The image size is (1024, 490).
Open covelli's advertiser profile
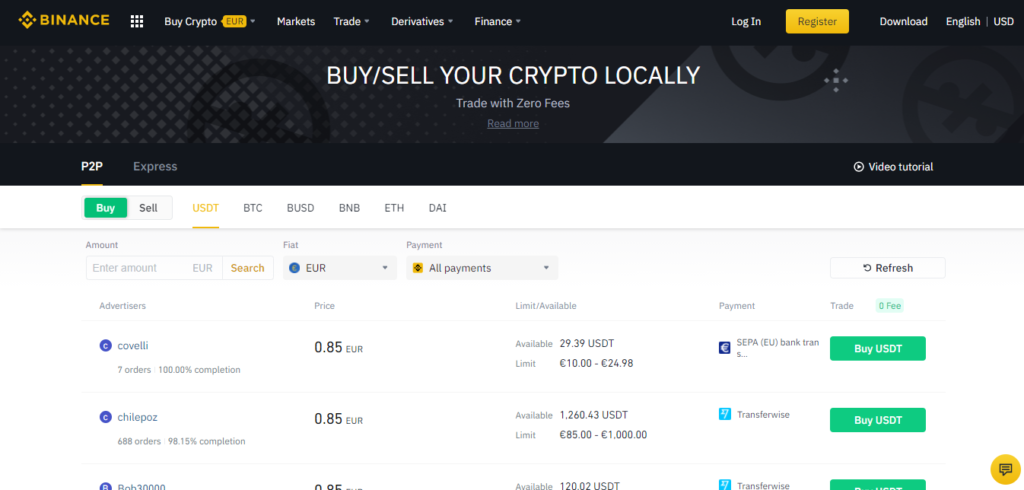(x=133, y=346)
